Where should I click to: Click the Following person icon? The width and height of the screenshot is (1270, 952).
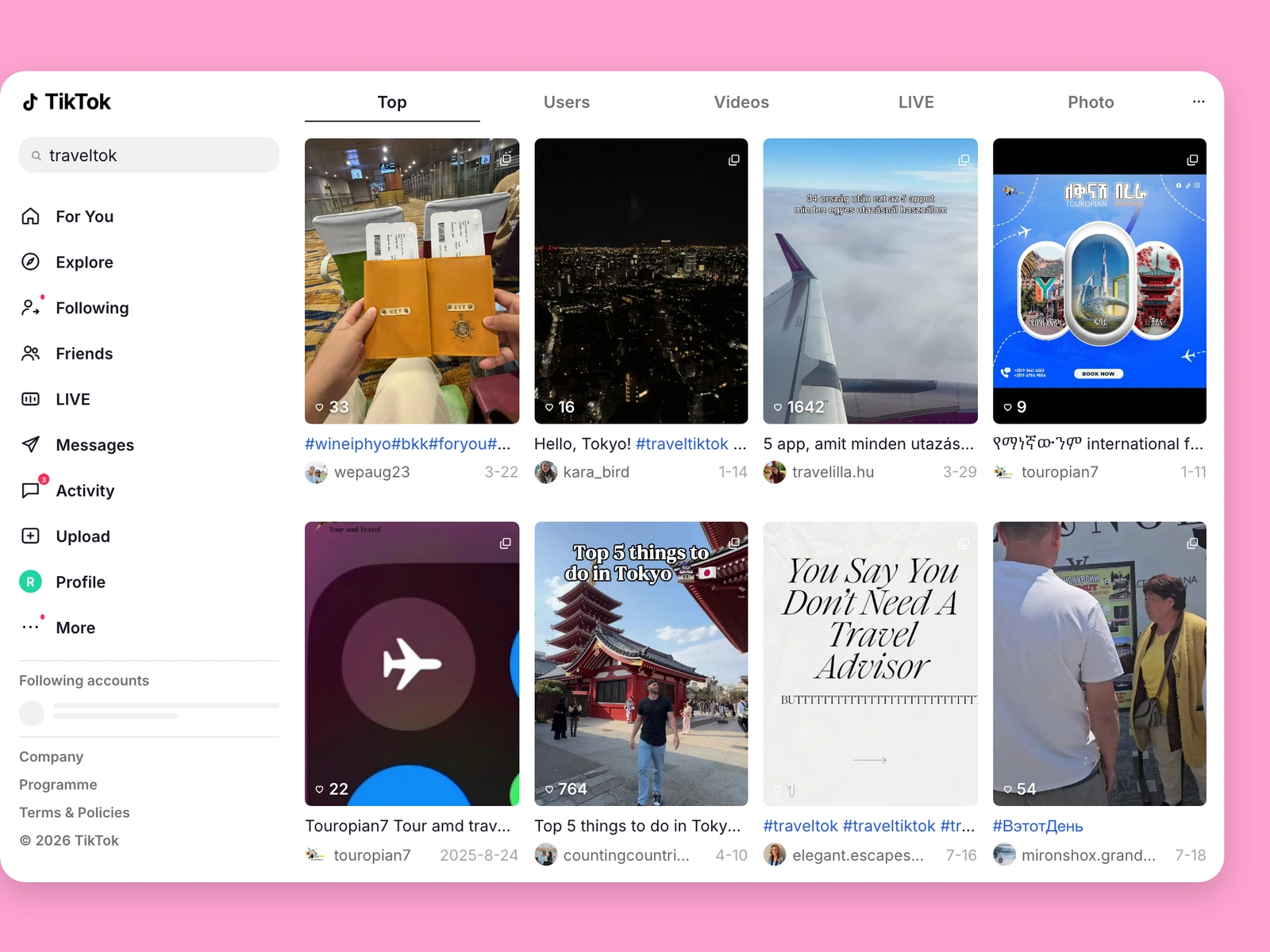30,308
